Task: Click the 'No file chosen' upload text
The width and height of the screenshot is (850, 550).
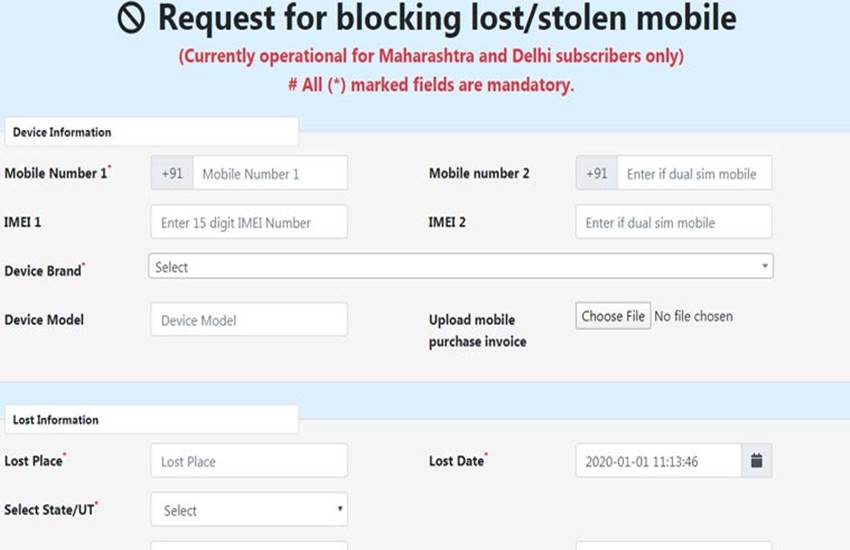Action: [693, 316]
